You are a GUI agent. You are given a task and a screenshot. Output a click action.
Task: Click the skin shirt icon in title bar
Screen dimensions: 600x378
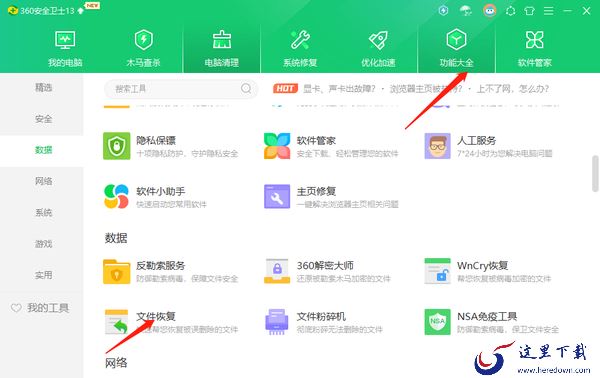point(530,11)
